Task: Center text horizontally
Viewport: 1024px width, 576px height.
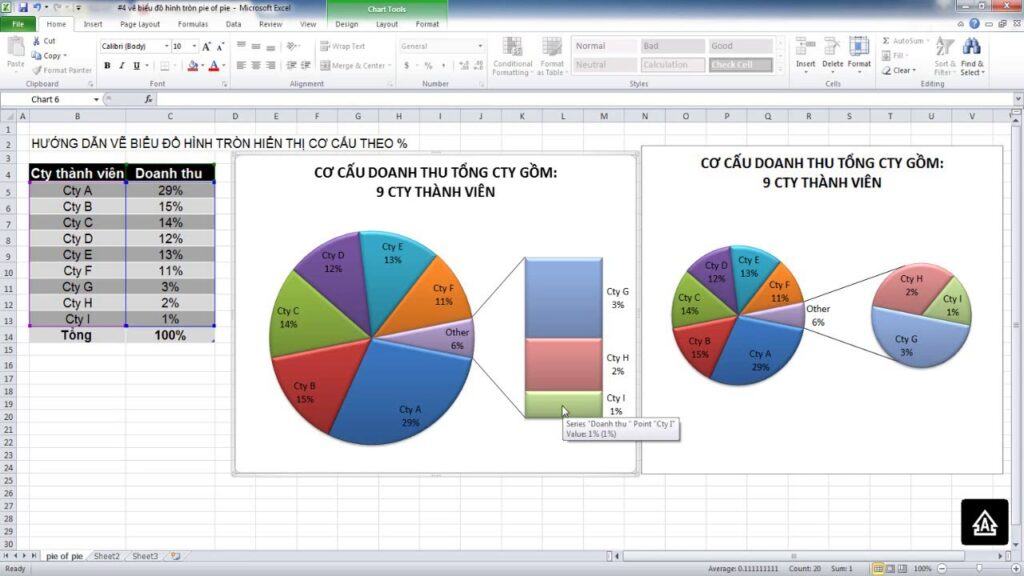Action: pyautogui.click(x=255, y=65)
